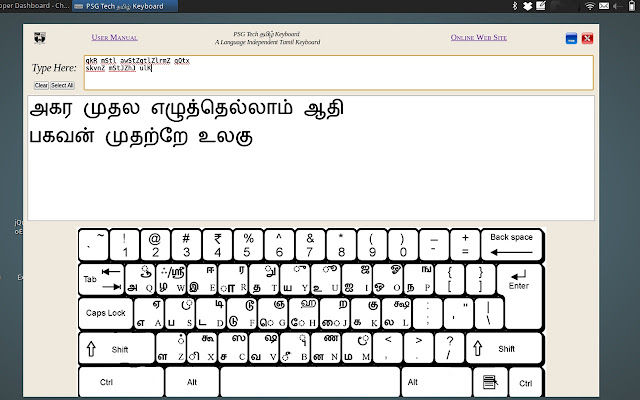640x400 pixels.
Task: Click the L key with ல
Action: click(397, 313)
